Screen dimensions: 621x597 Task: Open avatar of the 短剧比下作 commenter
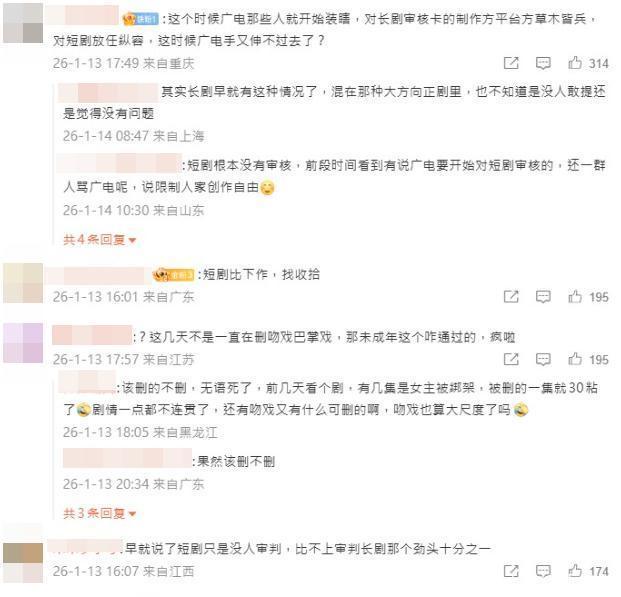(23, 283)
